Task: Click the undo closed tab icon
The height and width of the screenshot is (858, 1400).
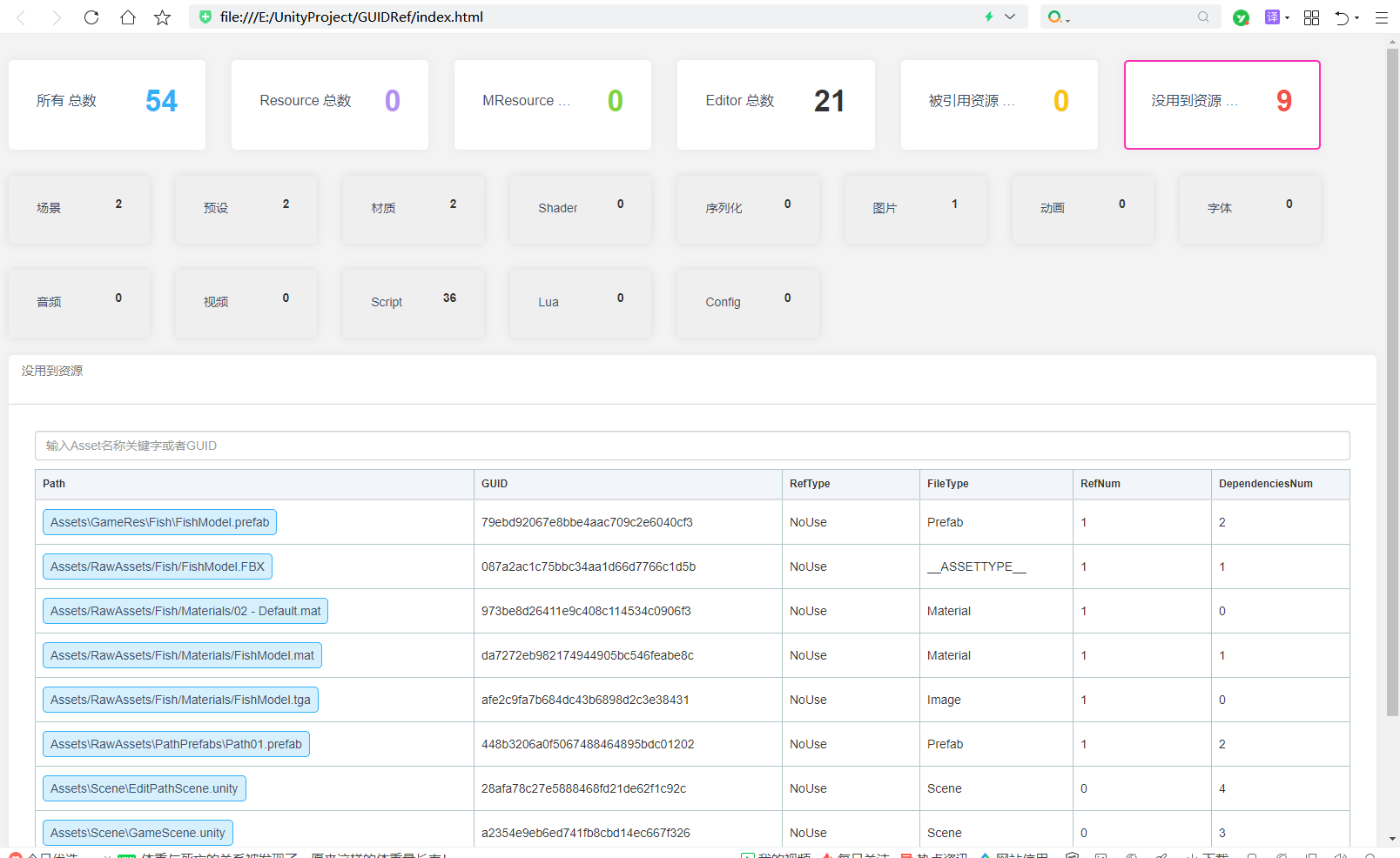Action: 1342,17
